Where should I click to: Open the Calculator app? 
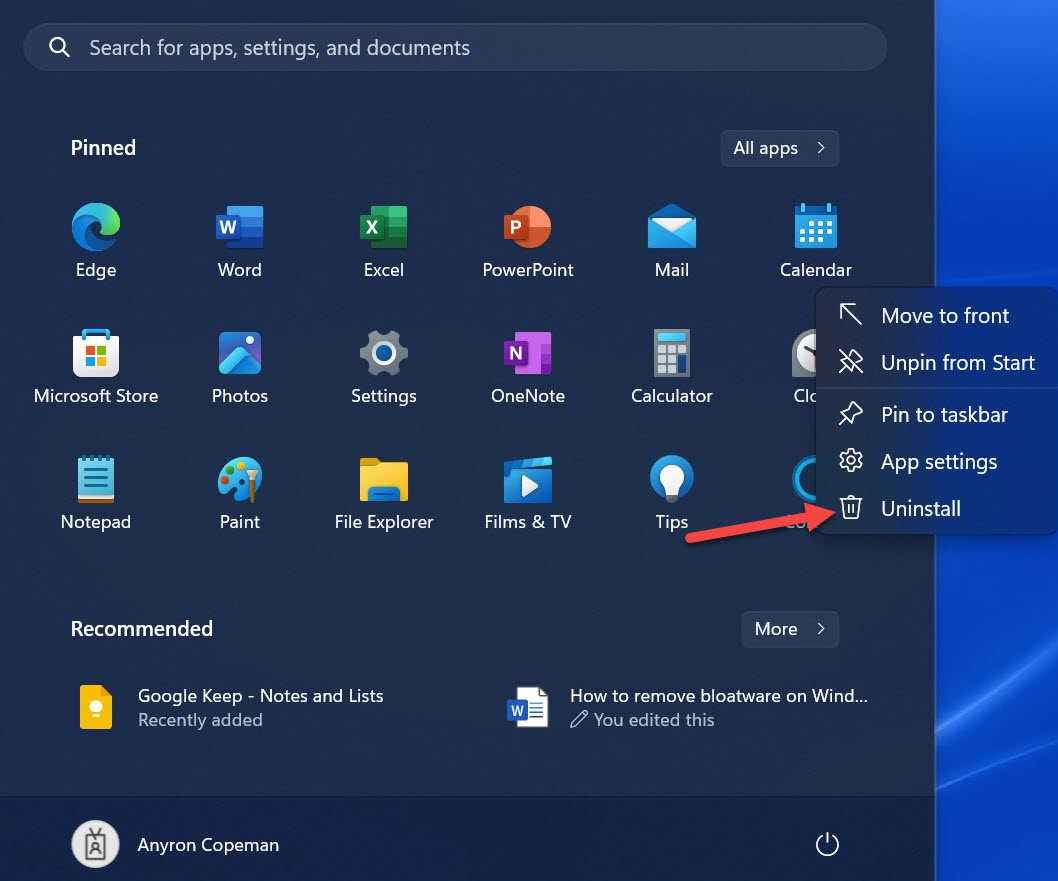[x=671, y=366]
